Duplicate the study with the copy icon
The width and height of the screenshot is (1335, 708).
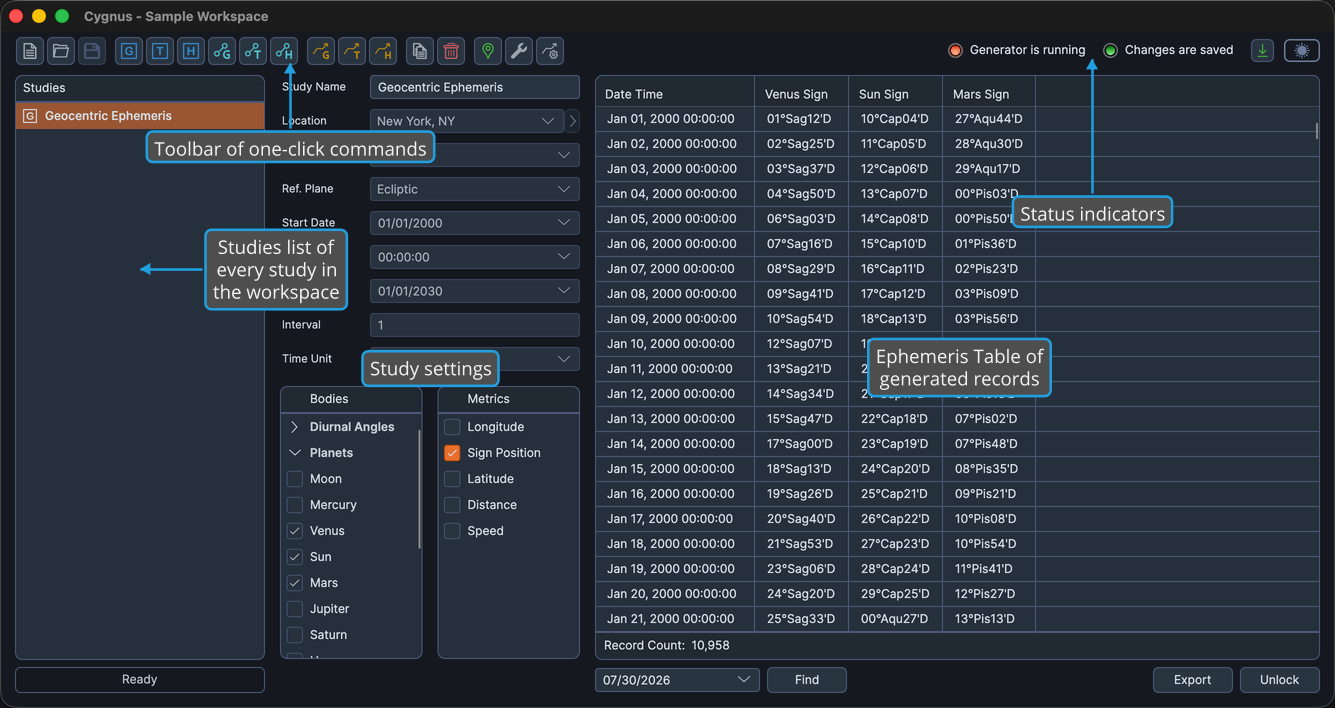(x=420, y=51)
